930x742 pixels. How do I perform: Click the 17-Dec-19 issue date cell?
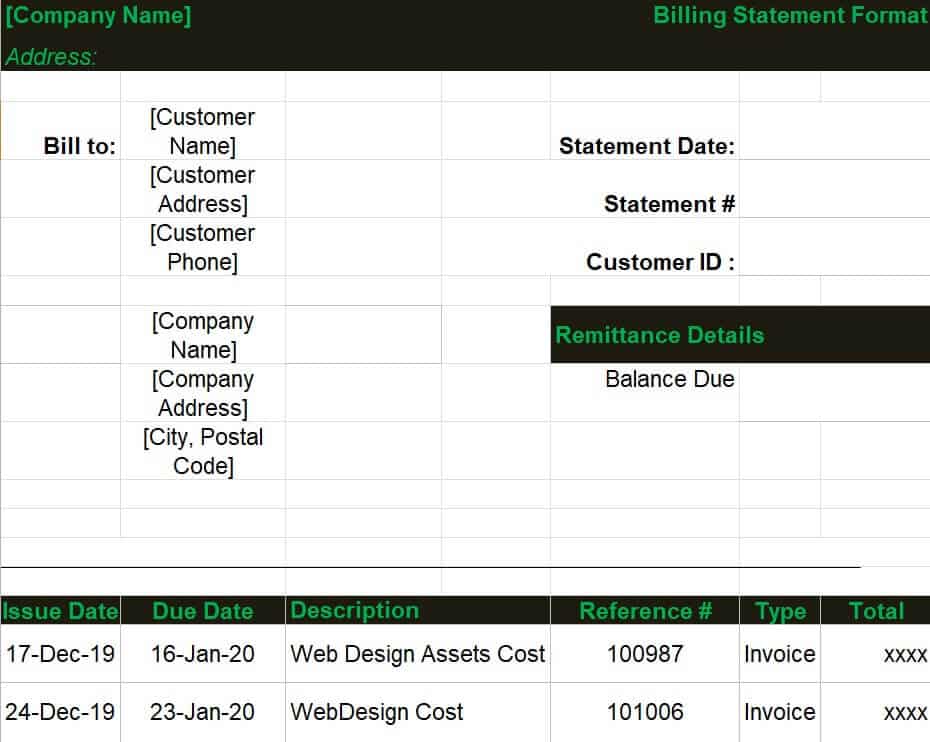click(60, 654)
